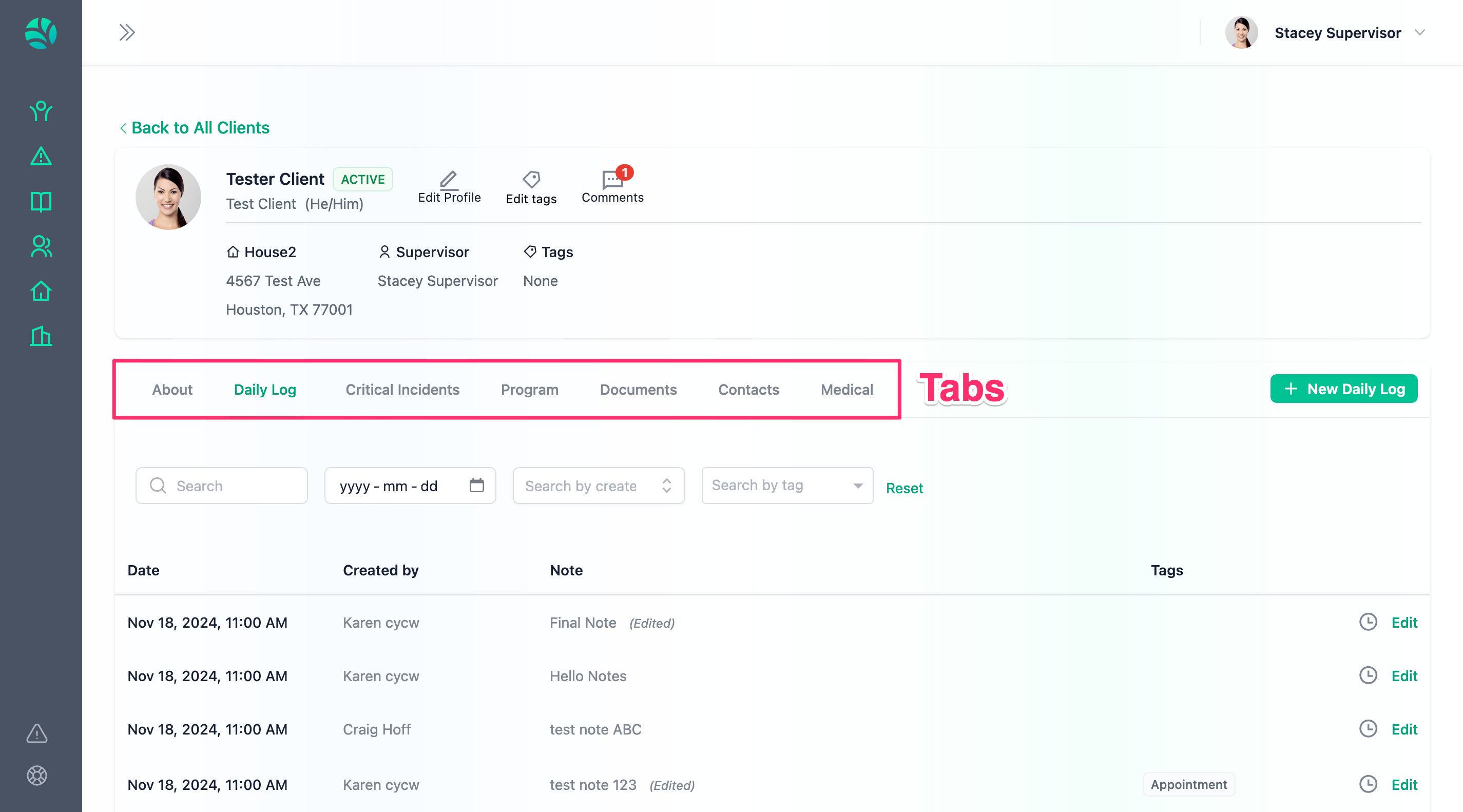
Task: Switch to the Medical tab
Action: pos(846,390)
